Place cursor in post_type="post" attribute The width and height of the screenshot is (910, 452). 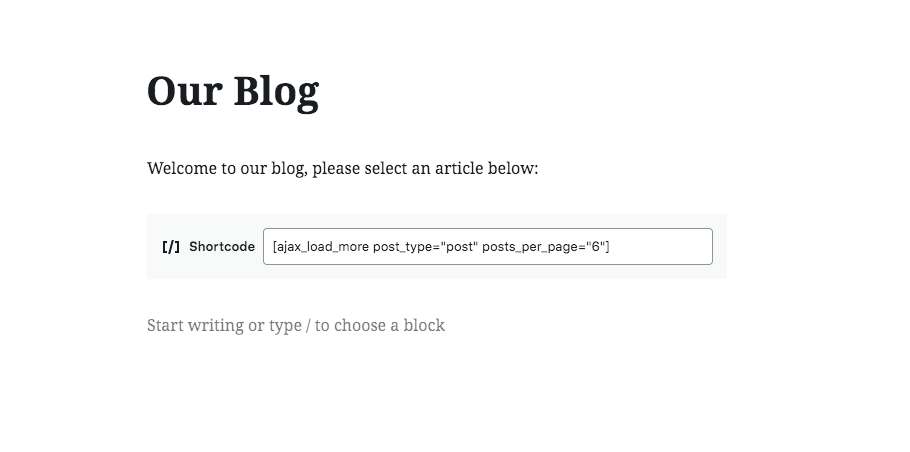pyautogui.click(x=425, y=247)
